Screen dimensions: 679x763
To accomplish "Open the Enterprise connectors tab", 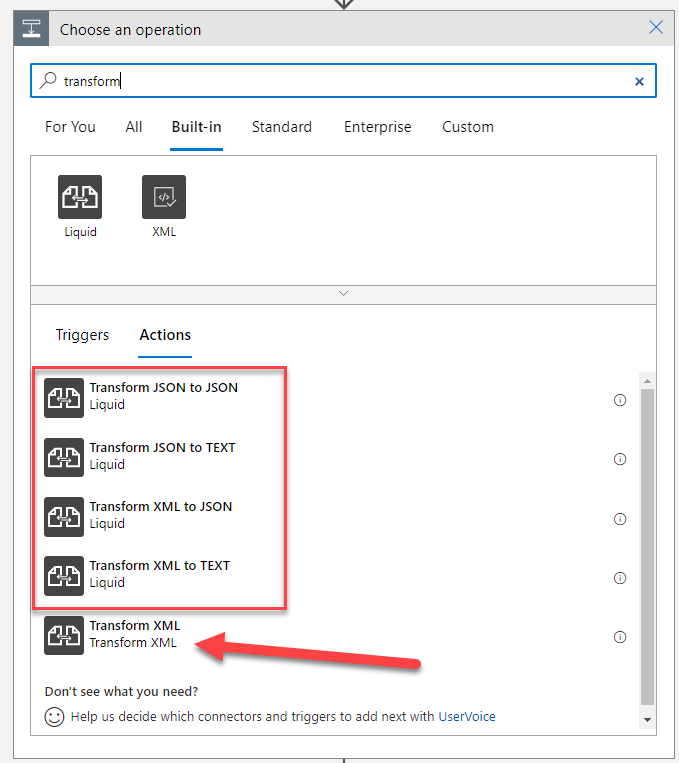I will [377, 127].
